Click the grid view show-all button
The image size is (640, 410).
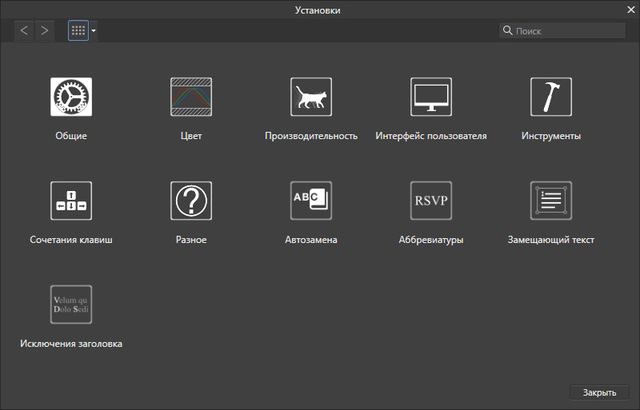[78, 31]
